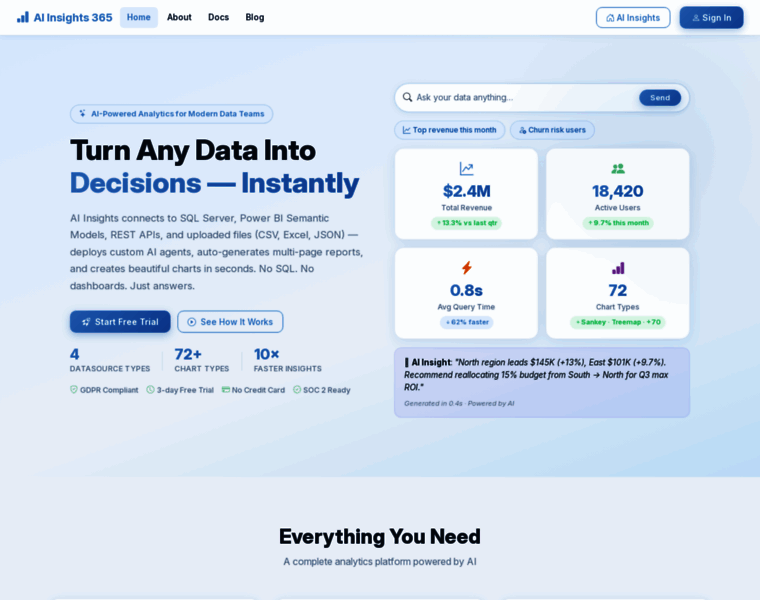Click the AI Insights outlined header button
The image size is (760, 600).
pos(633,17)
